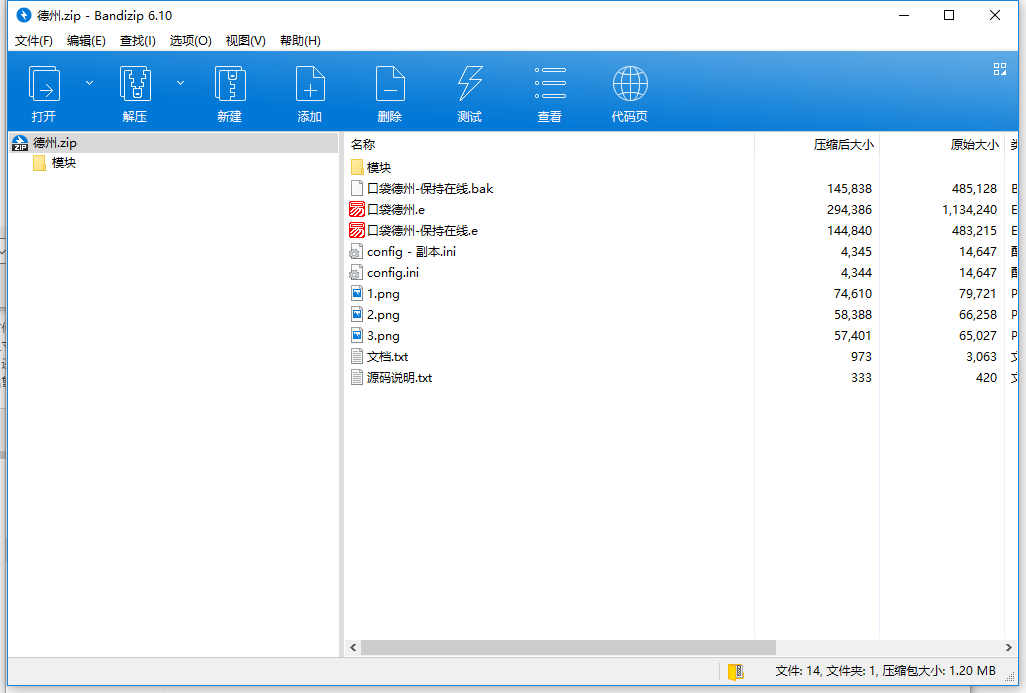Screen dimensions: 1026x693
Task: Click the original size 485,128
Action: (974, 188)
